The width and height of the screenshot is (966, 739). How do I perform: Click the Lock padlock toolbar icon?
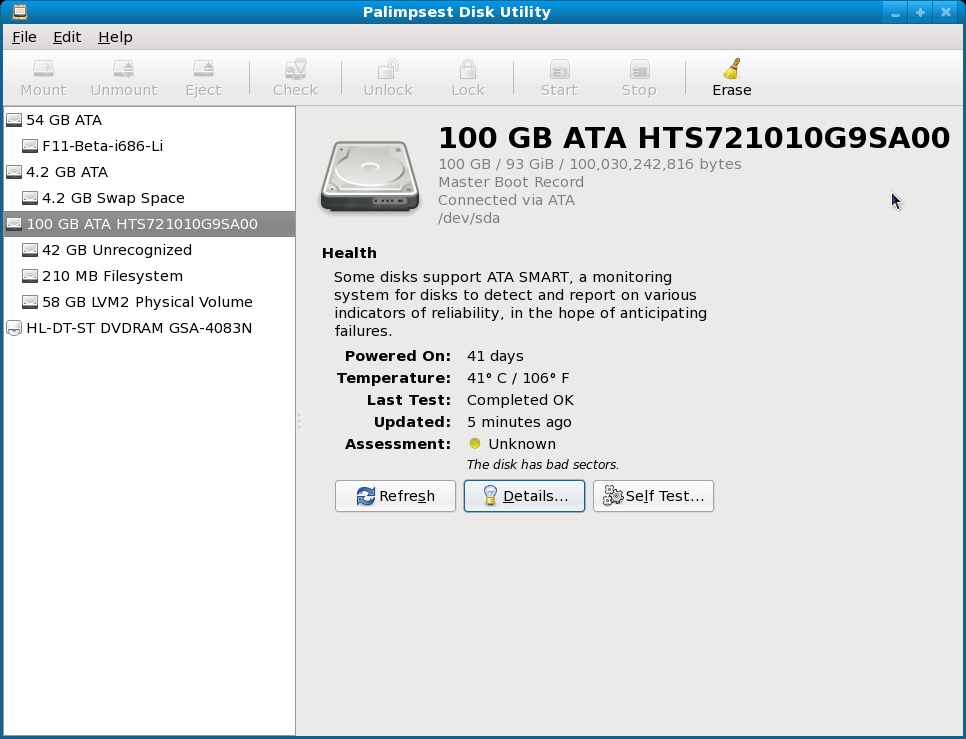pos(468,68)
